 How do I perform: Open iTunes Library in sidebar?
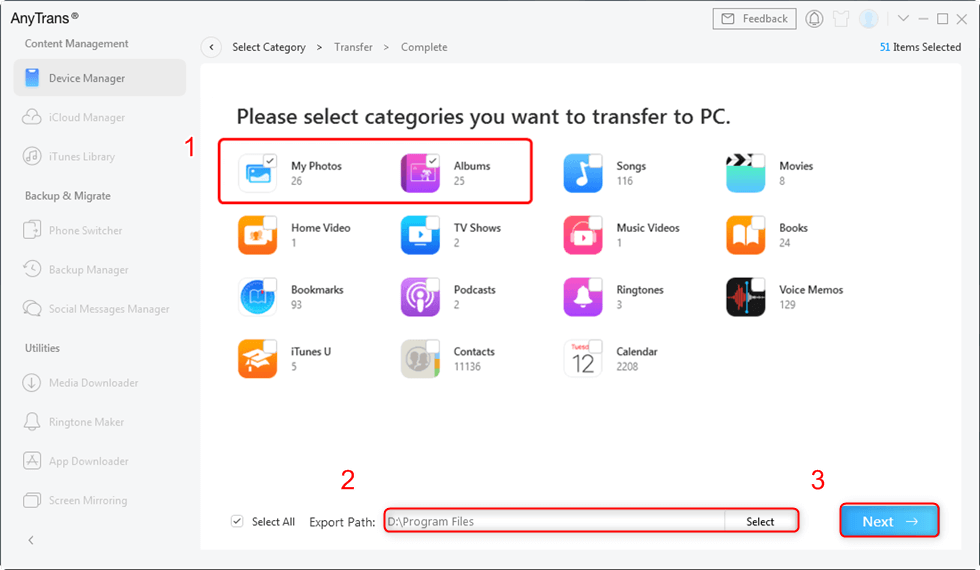[100, 157]
